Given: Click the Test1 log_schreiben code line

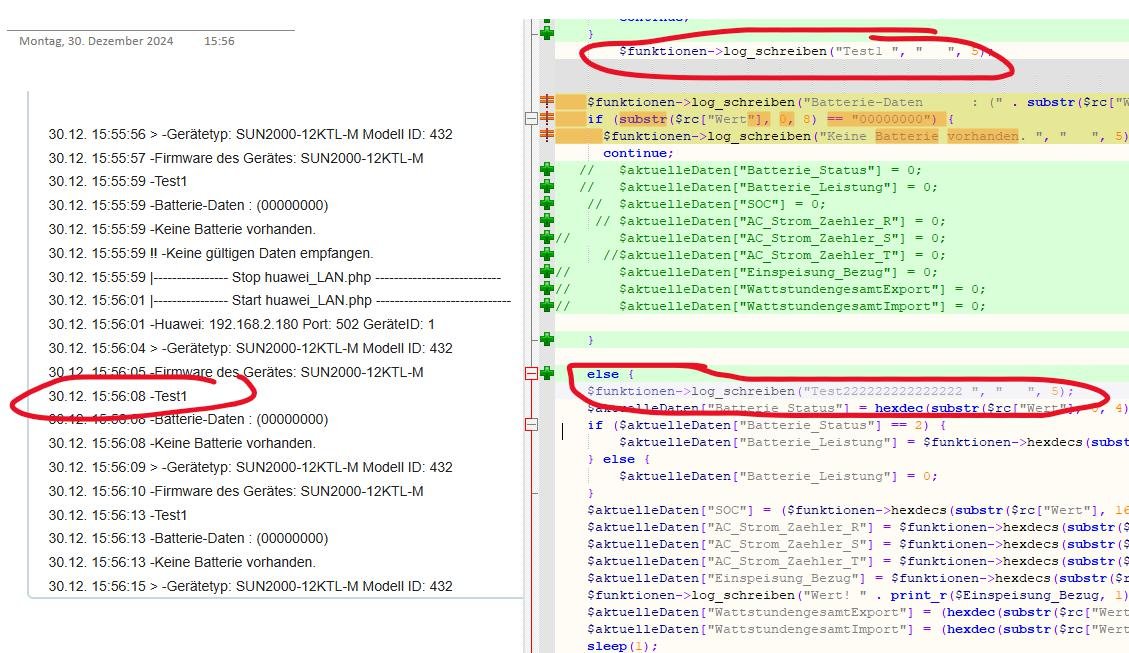Looking at the screenshot, I should (x=800, y=50).
